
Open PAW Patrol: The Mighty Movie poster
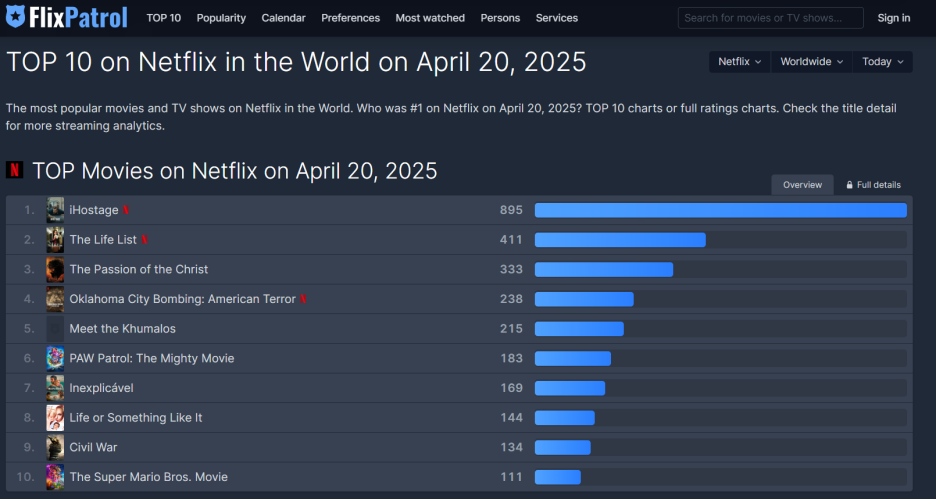(55, 358)
